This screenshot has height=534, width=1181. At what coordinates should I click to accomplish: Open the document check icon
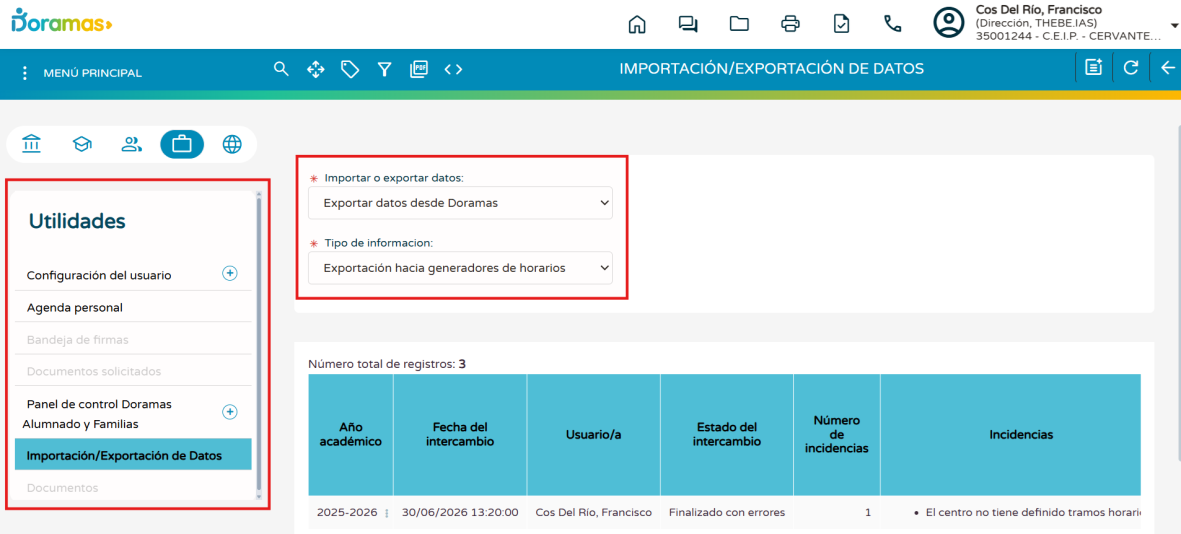pos(841,24)
